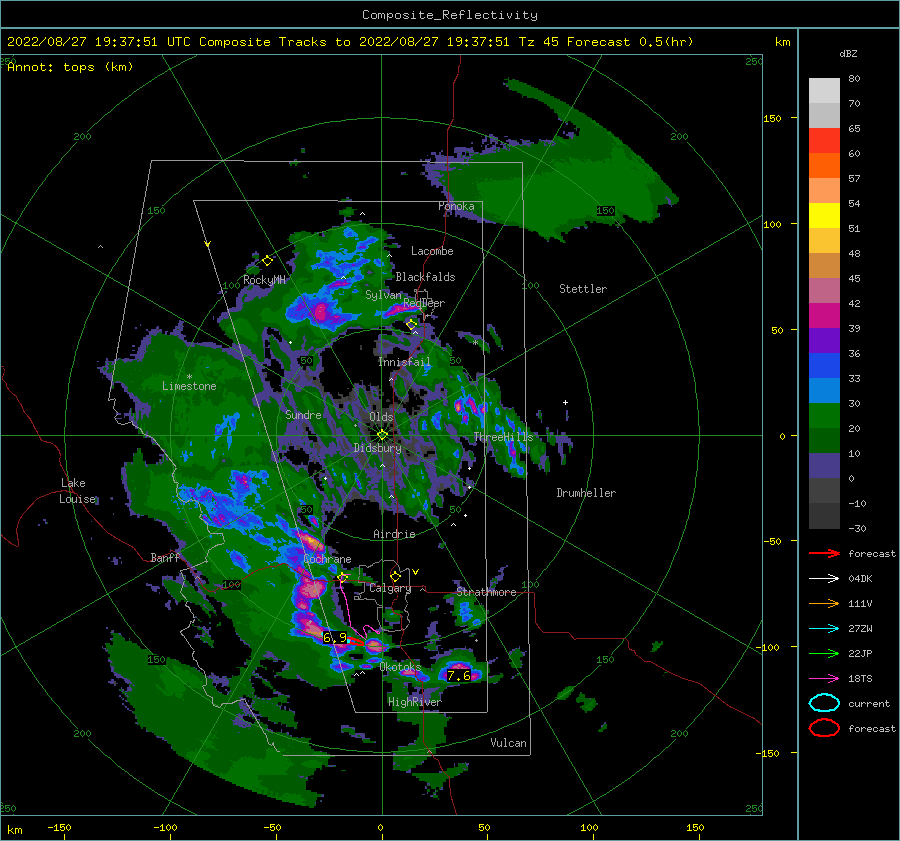Click the Okotoks label
This screenshot has height=841, width=900.
click(400, 666)
